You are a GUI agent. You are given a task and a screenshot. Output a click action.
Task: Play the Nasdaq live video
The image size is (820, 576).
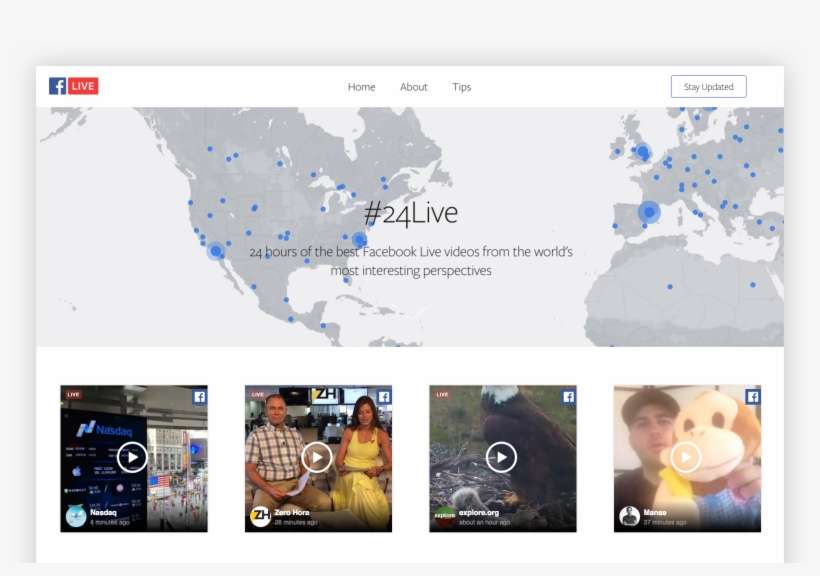tap(131, 458)
